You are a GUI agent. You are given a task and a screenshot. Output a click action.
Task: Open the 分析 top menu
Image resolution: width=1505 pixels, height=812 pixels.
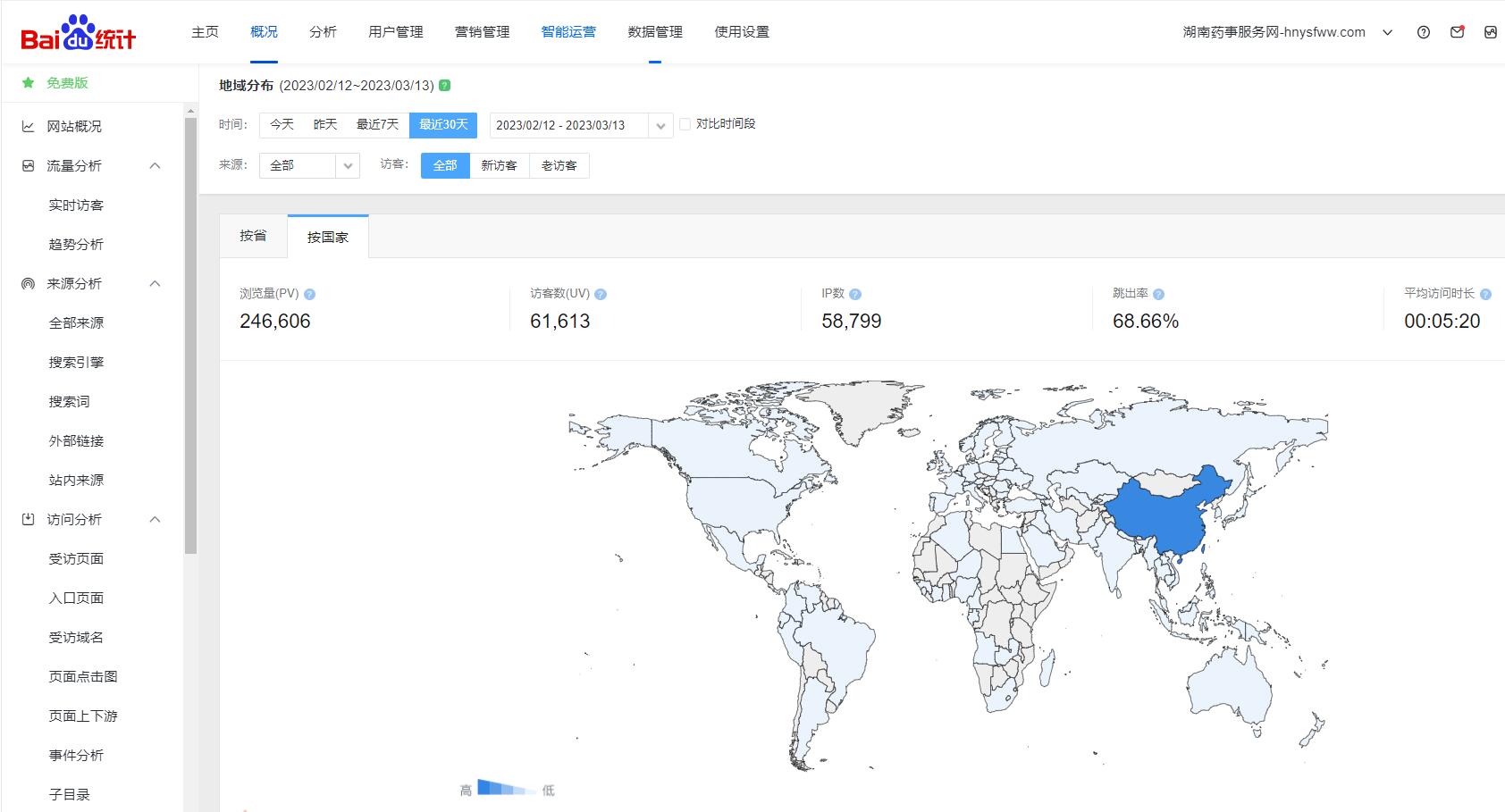coord(323,32)
